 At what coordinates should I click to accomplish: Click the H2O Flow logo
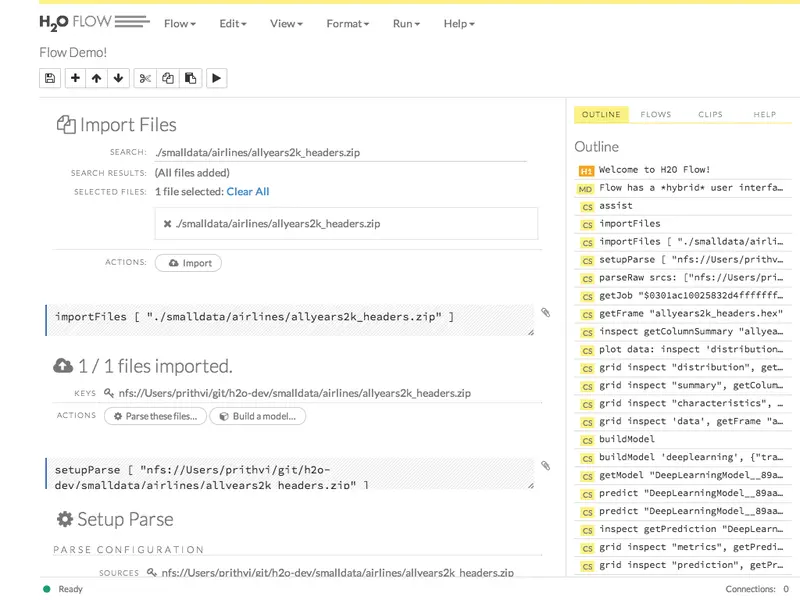click(94, 22)
